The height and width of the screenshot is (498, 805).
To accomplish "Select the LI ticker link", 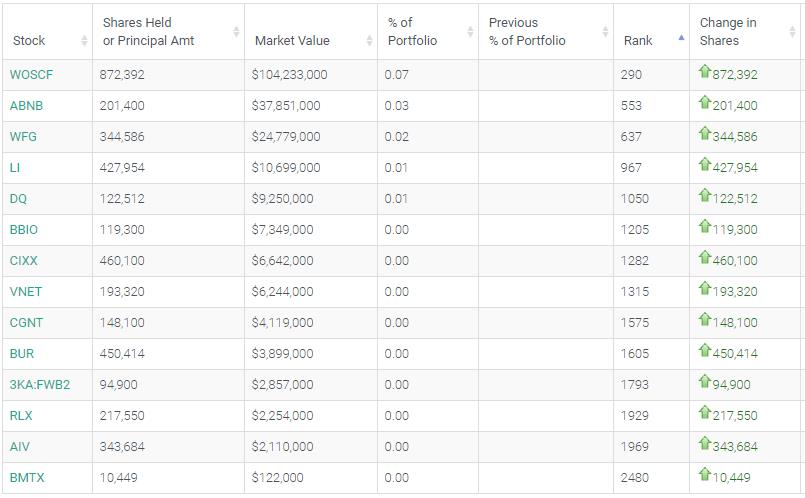I will (15, 168).
